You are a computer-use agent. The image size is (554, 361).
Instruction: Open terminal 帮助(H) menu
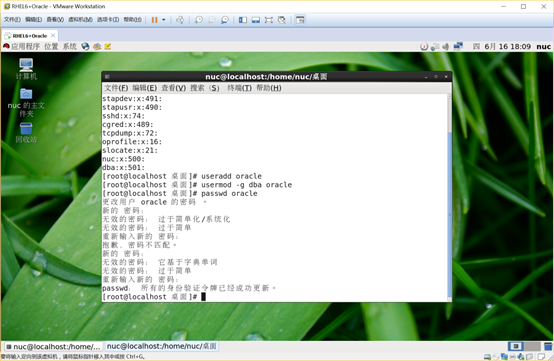coord(269,88)
